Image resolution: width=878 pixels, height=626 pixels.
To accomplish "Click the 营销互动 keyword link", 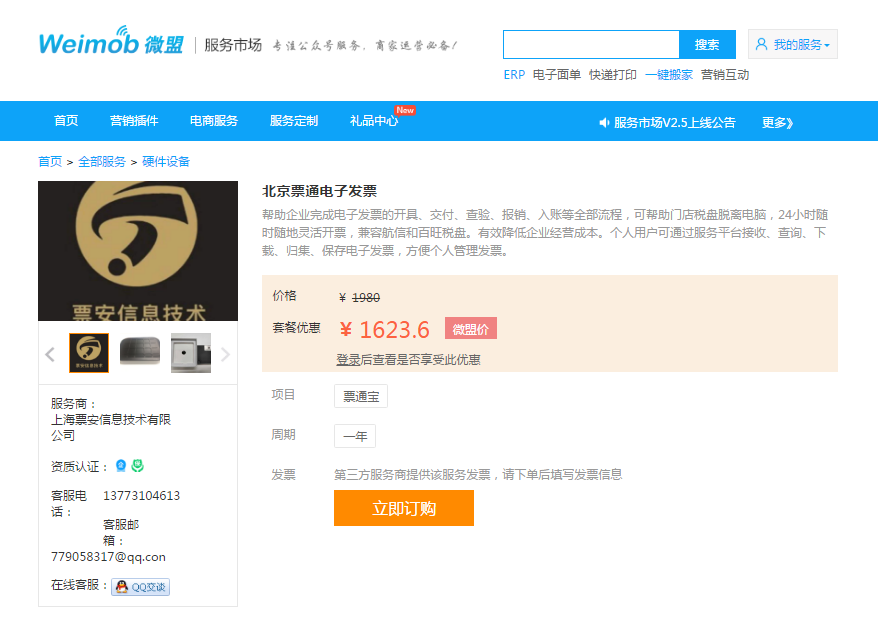I will coord(725,74).
